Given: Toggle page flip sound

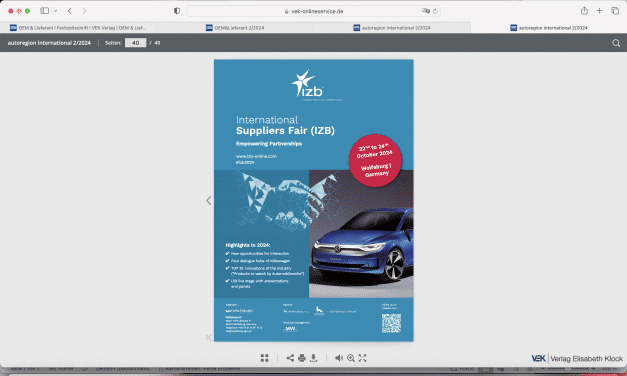Looking at the screenshot, I should (x=339, y=358).
